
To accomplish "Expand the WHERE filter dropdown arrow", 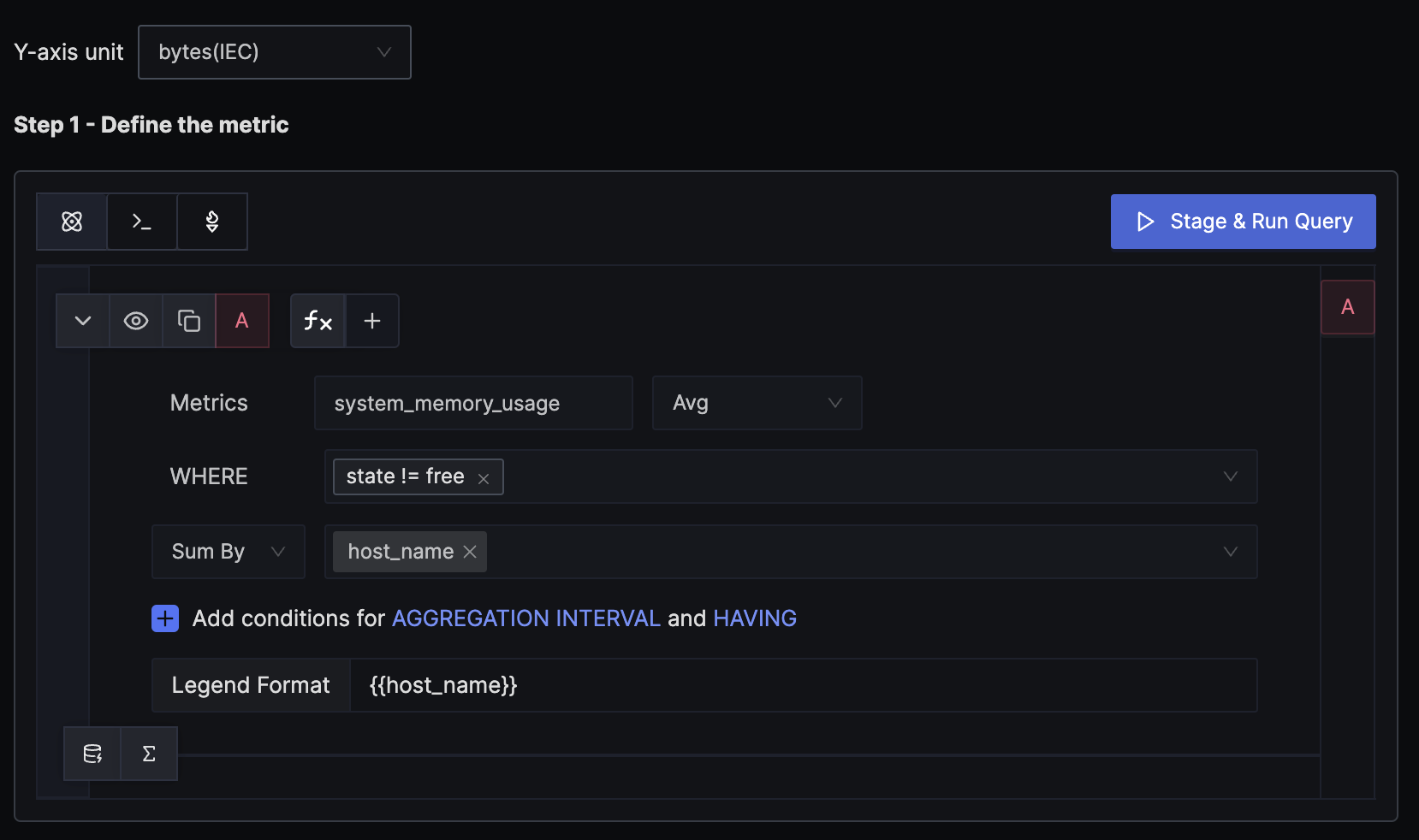I will tap(1231, 476).
